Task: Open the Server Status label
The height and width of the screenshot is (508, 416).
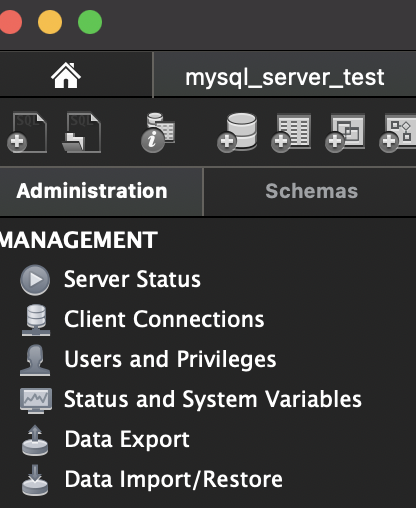Action: 132,279
